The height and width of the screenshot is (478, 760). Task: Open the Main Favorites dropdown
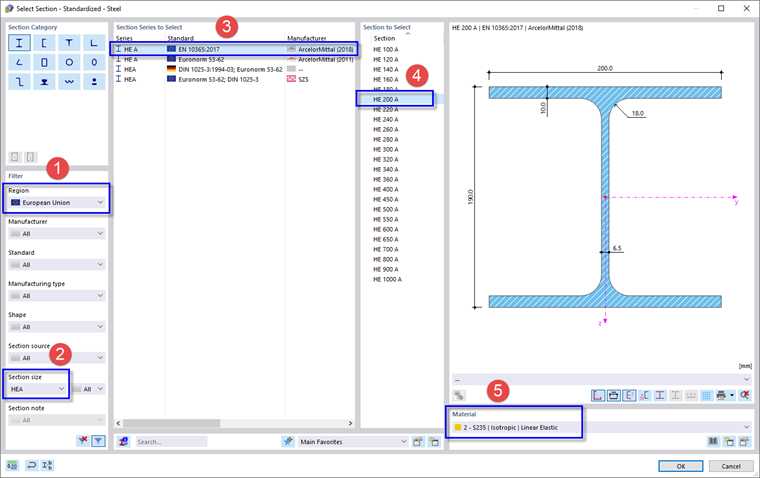coord(352,442)
